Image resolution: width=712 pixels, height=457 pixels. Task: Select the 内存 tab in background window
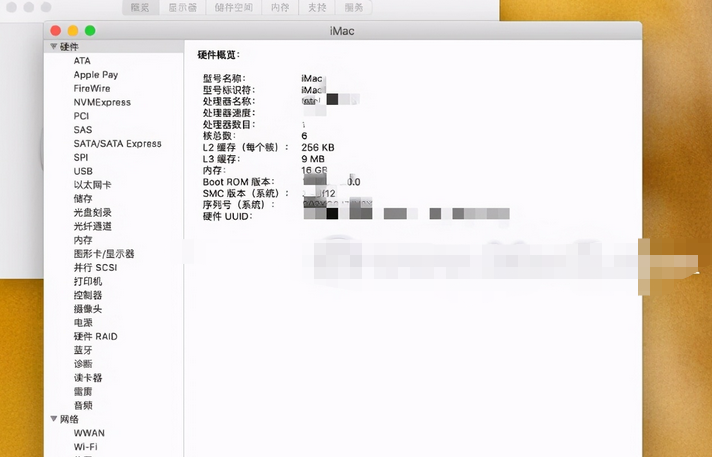(281, 8)
